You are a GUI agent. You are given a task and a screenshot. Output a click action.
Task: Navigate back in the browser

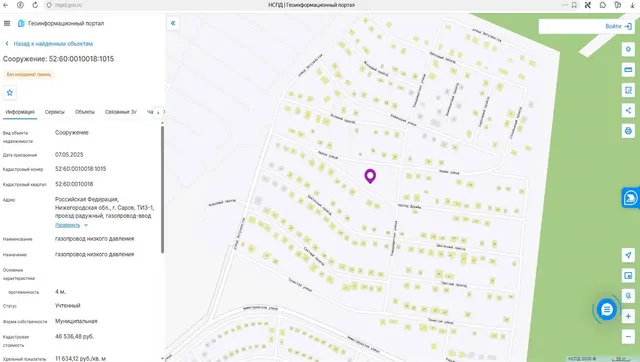point(6,5)
